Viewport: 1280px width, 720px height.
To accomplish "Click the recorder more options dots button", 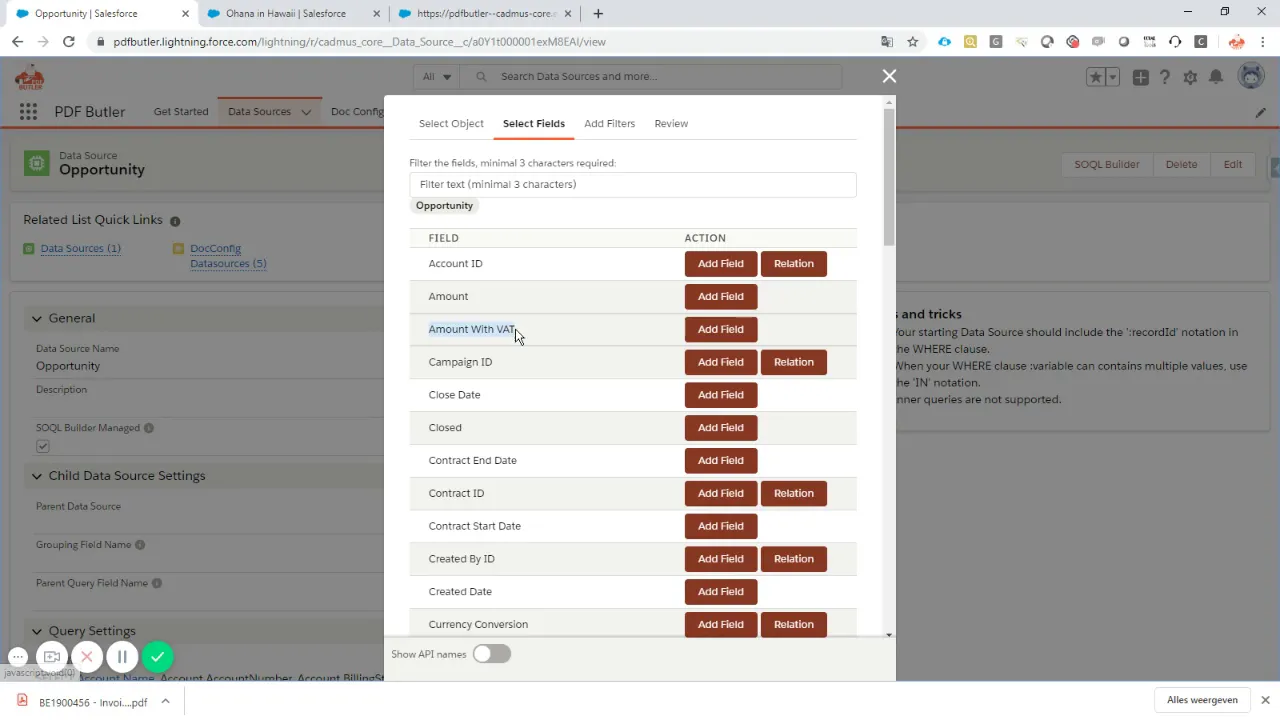I will click(x=18, y=657).
